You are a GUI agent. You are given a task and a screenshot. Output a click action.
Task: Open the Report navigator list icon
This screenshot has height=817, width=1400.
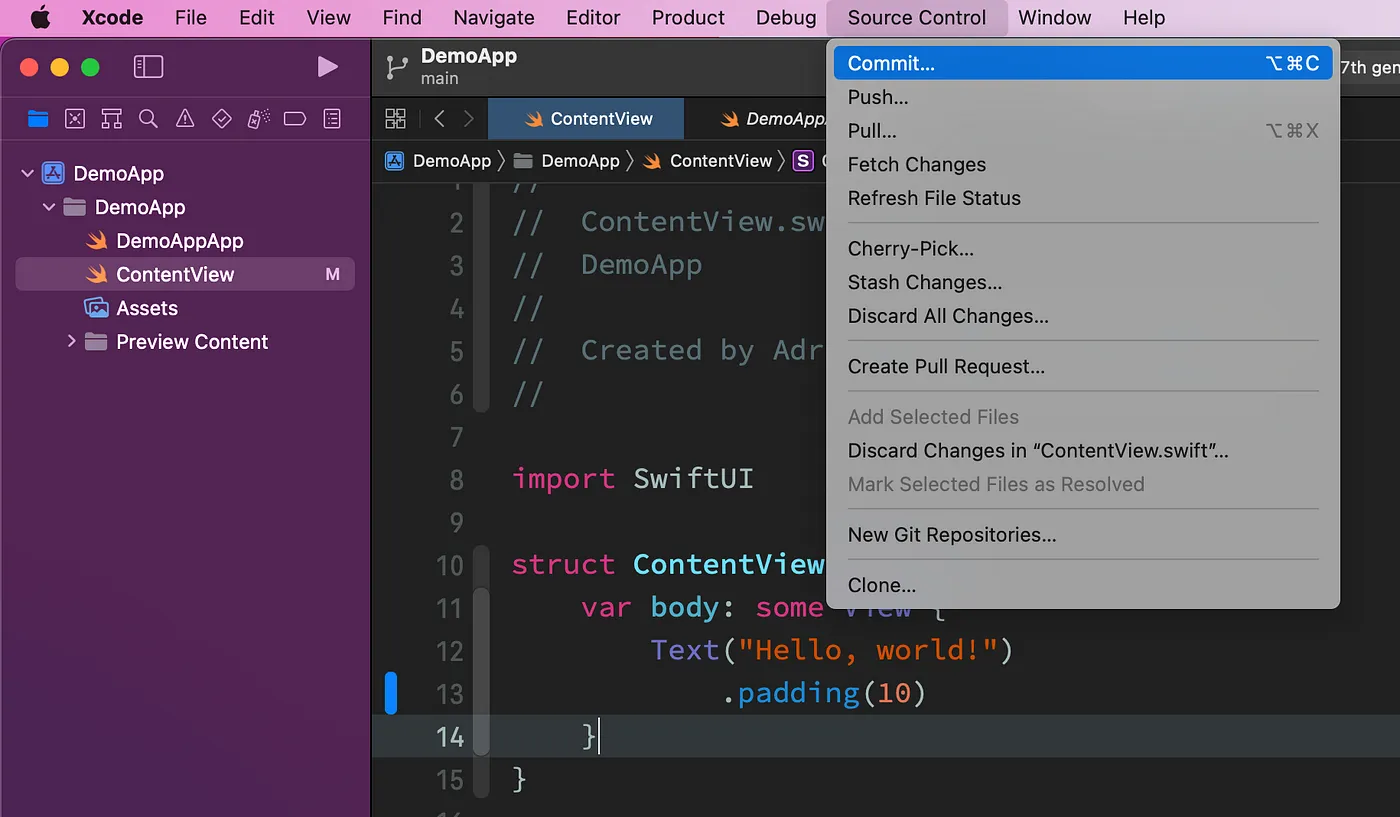332,119
